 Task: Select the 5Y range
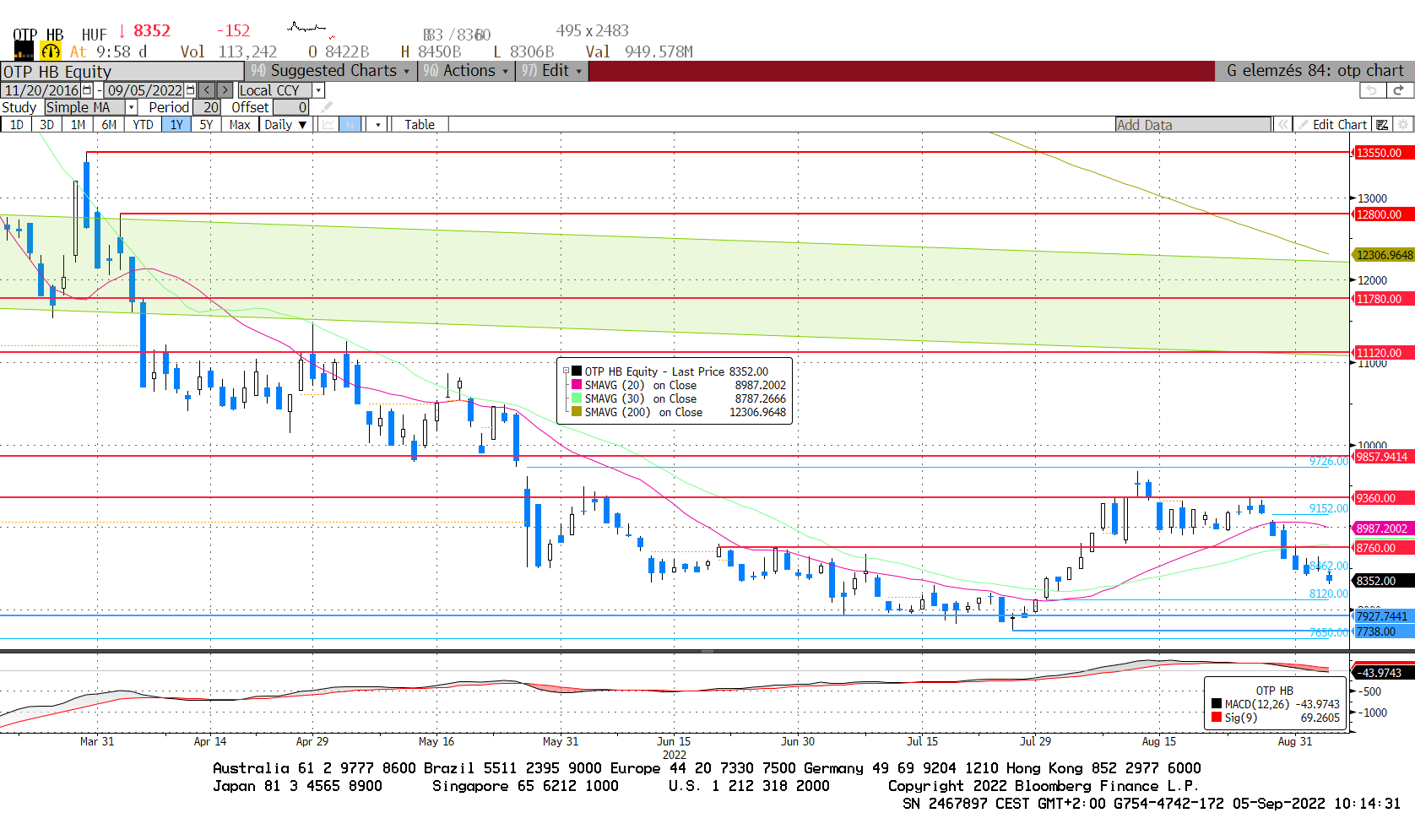(206, 125)
